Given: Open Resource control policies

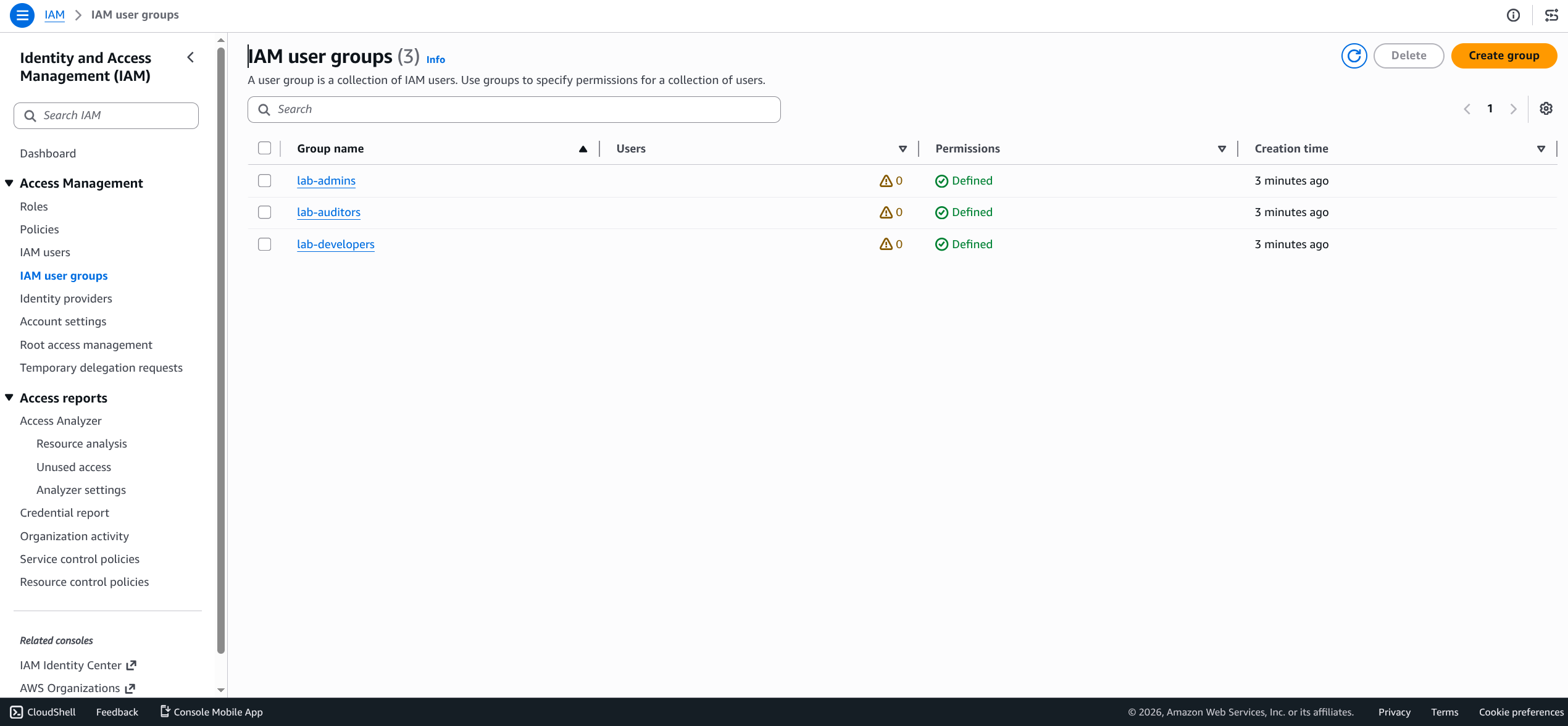Looking at the screenshot, I should 84,582.
